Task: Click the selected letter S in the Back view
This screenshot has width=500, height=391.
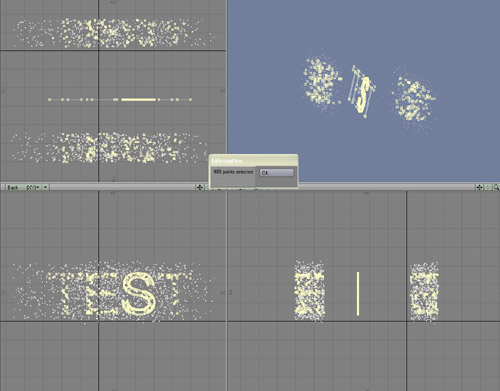Action: pos(138,293)
